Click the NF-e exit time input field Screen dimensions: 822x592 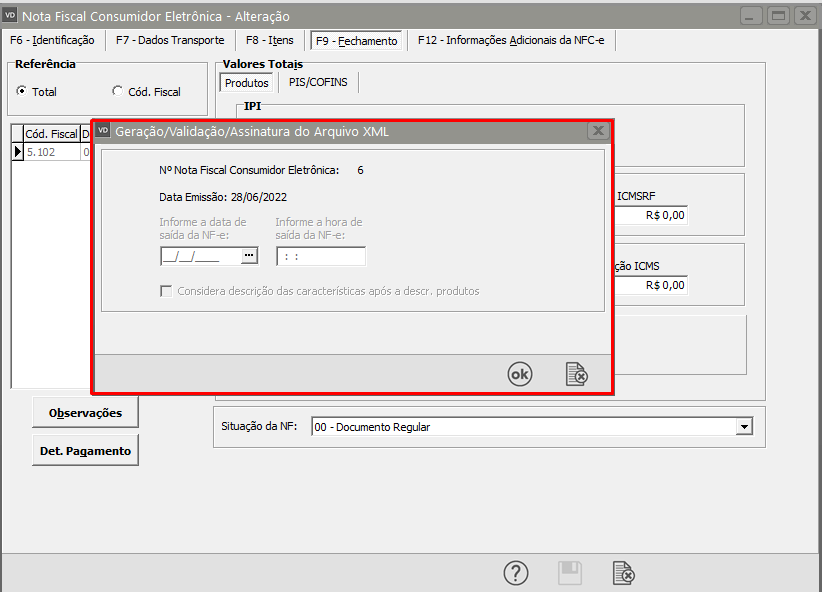(x=320, y=256)
